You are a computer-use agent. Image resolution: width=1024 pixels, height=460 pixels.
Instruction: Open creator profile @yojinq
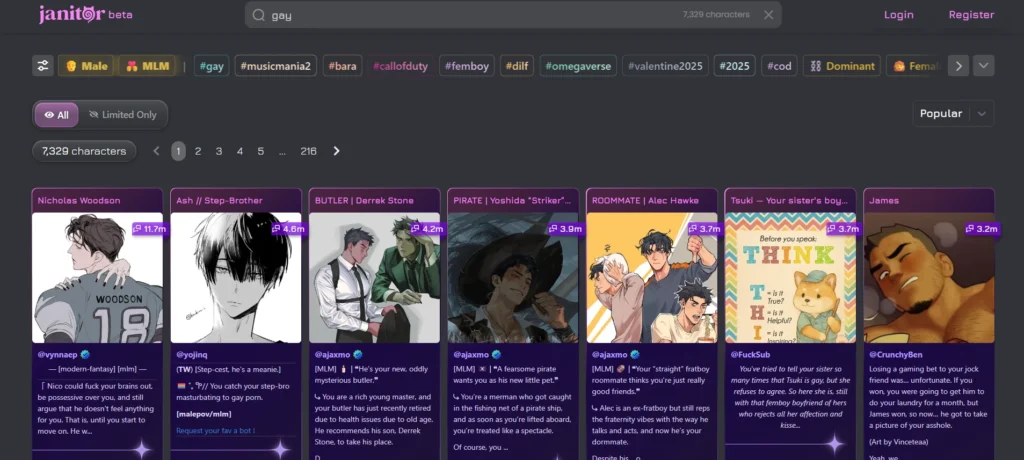(191, 354)
